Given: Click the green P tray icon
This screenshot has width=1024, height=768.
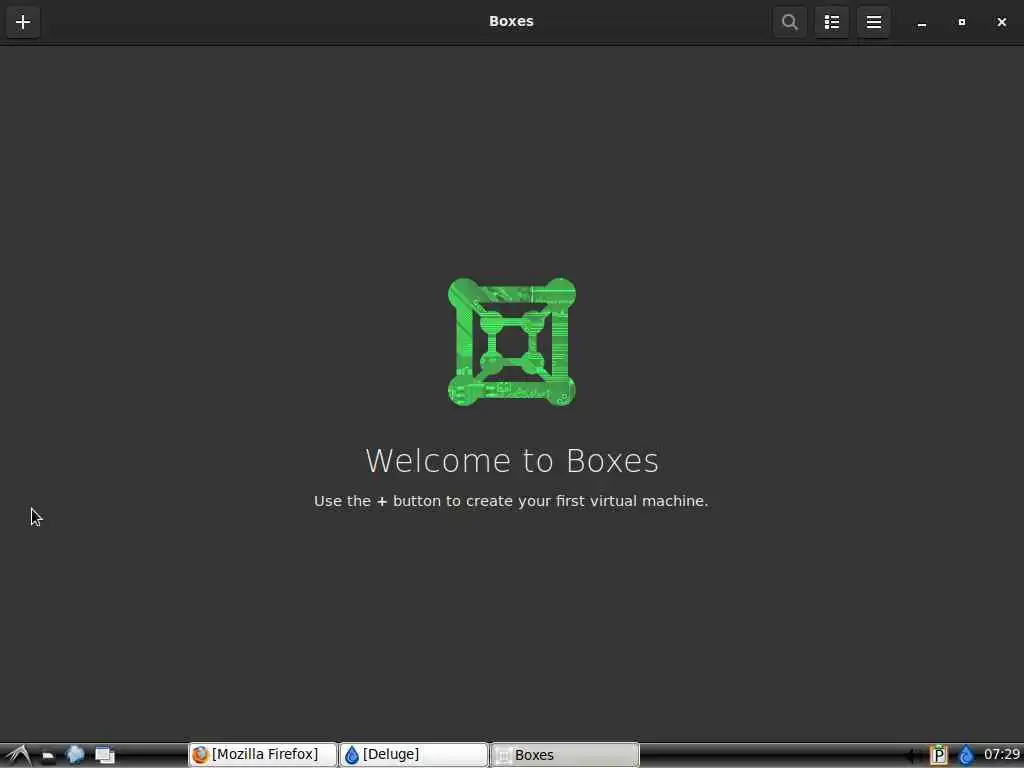Looking at the screenshot, I should (x=938, y=755).
